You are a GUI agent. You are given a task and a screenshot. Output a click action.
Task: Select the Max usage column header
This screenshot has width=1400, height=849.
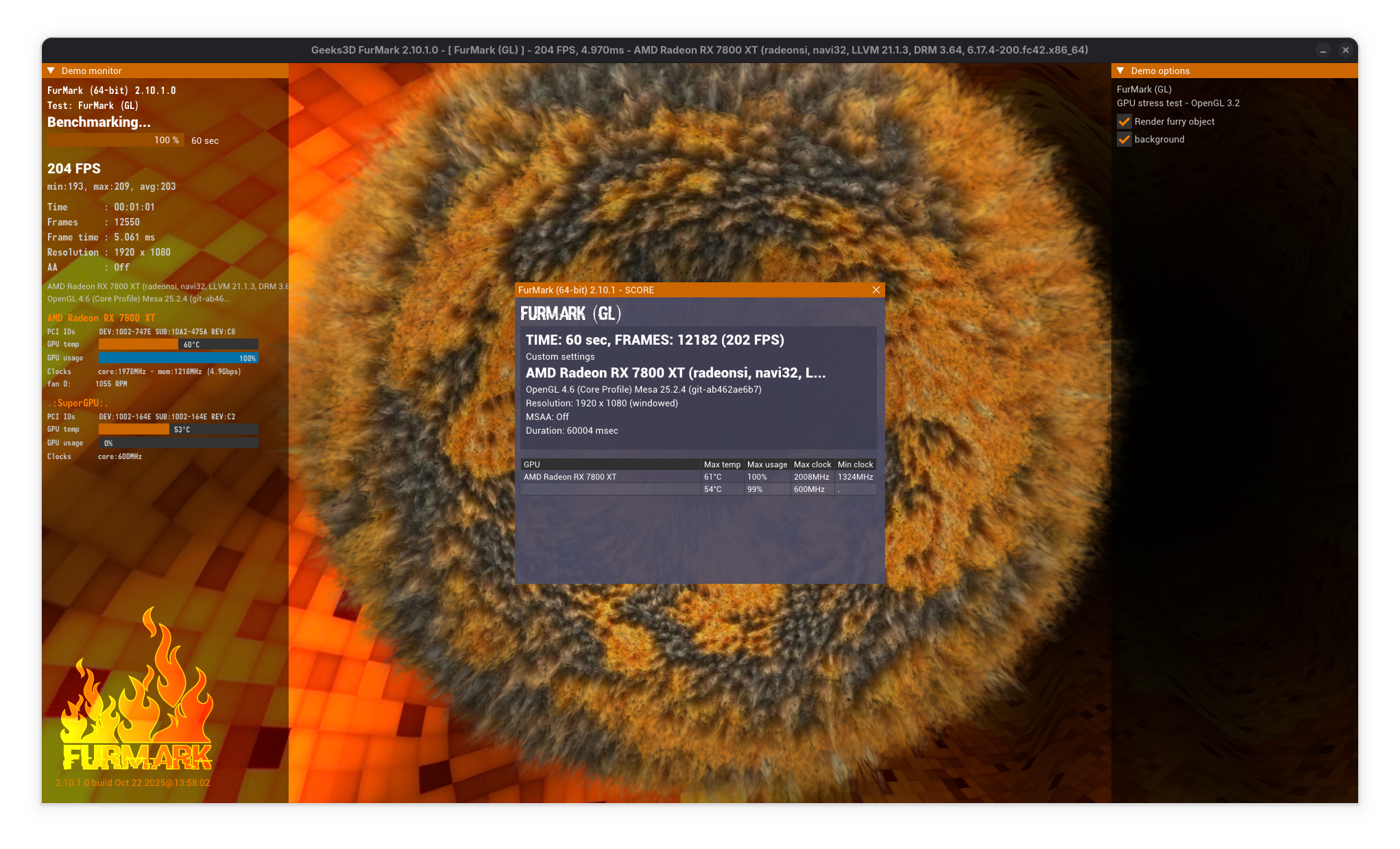point(767,465)
